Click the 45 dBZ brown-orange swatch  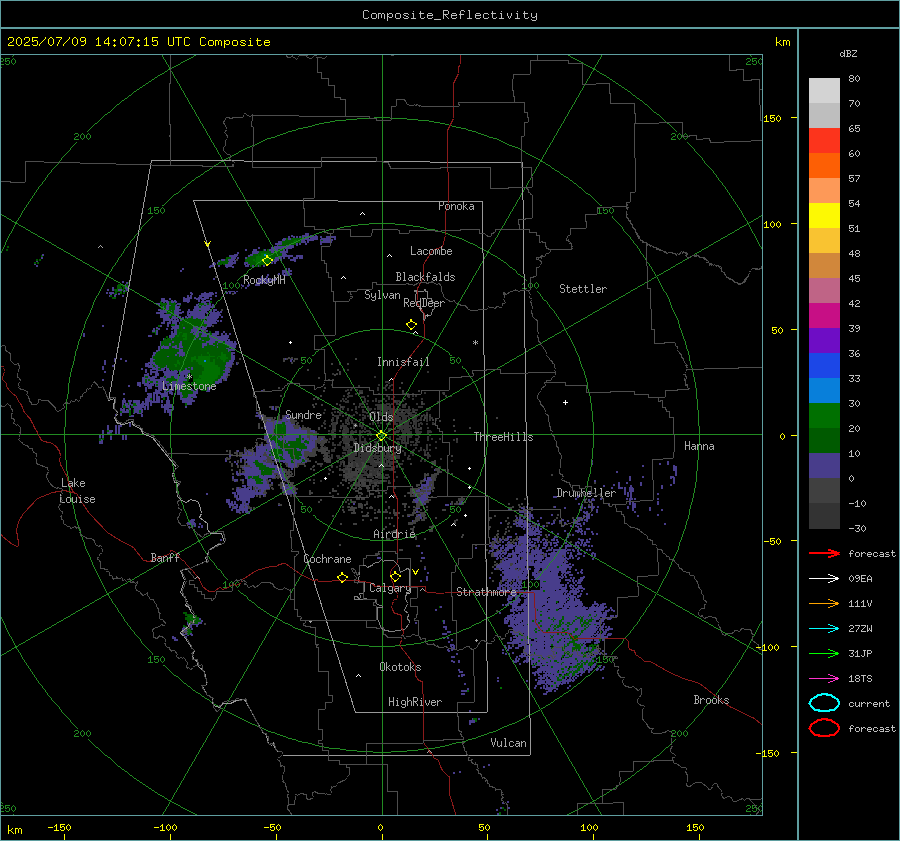point(824,265)
